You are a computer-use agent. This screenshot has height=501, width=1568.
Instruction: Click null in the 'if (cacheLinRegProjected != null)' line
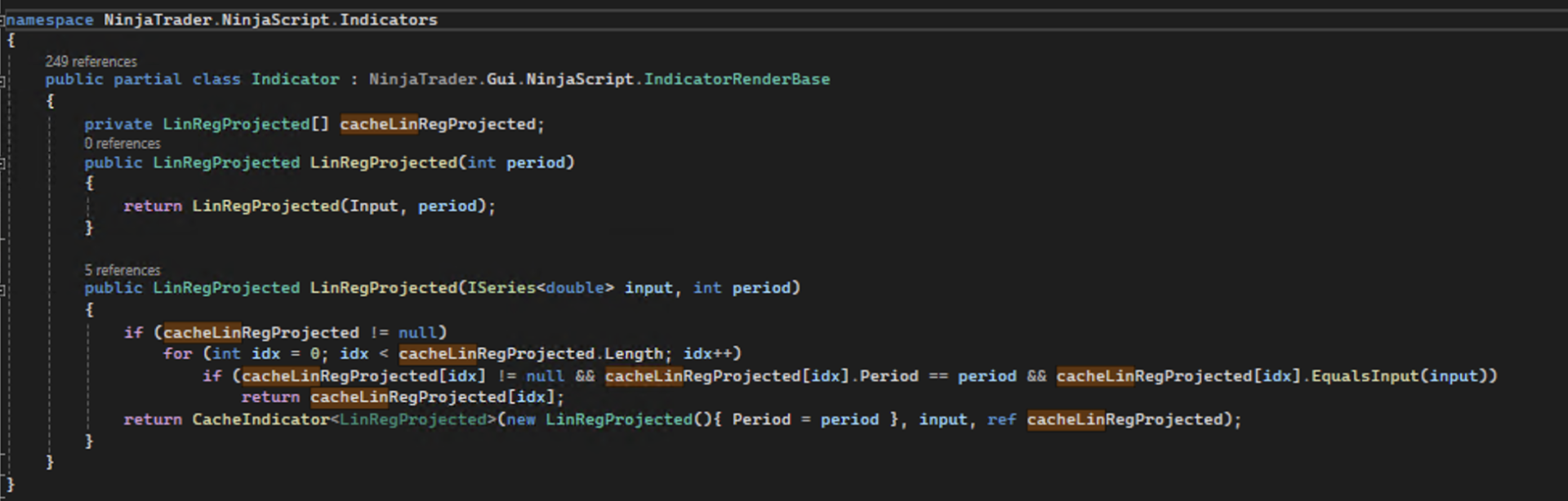coord(417,332)
